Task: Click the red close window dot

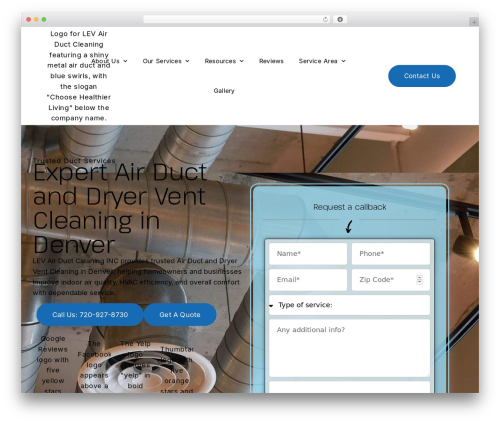Action: [29, 19]
